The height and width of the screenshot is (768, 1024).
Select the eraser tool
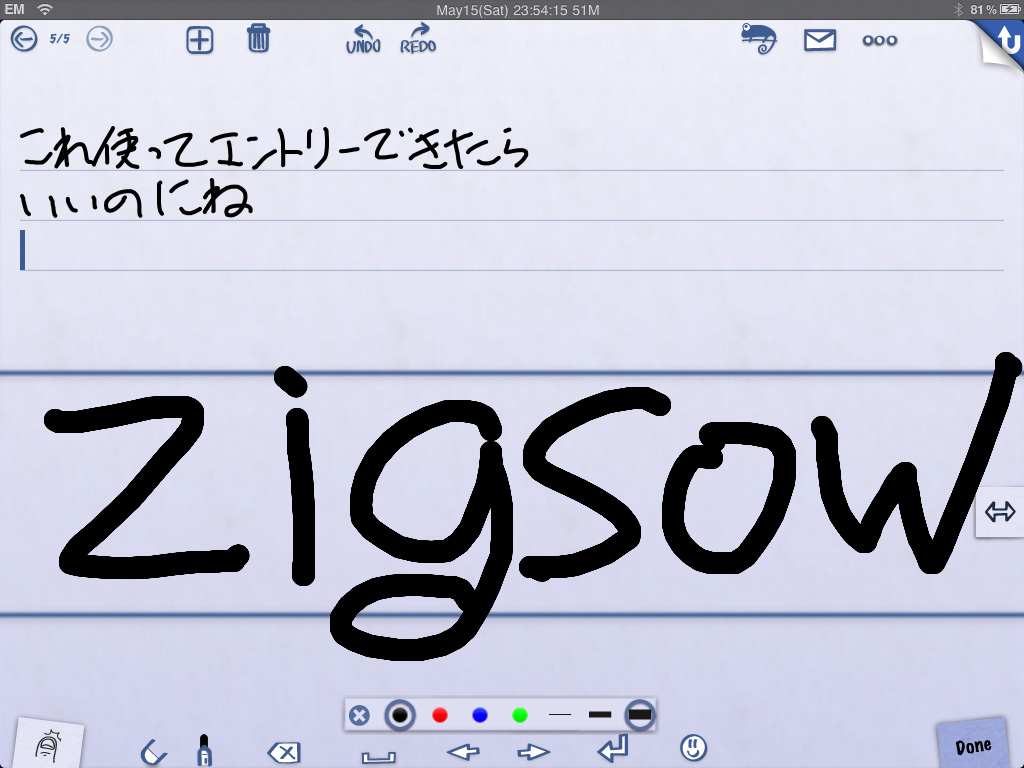point(153,752)
